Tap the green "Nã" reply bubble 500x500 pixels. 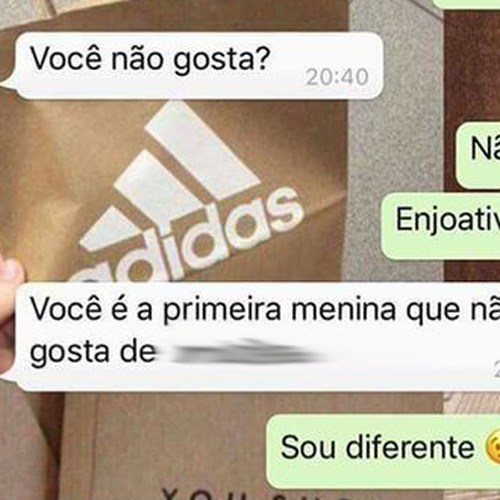click(478, 155)
